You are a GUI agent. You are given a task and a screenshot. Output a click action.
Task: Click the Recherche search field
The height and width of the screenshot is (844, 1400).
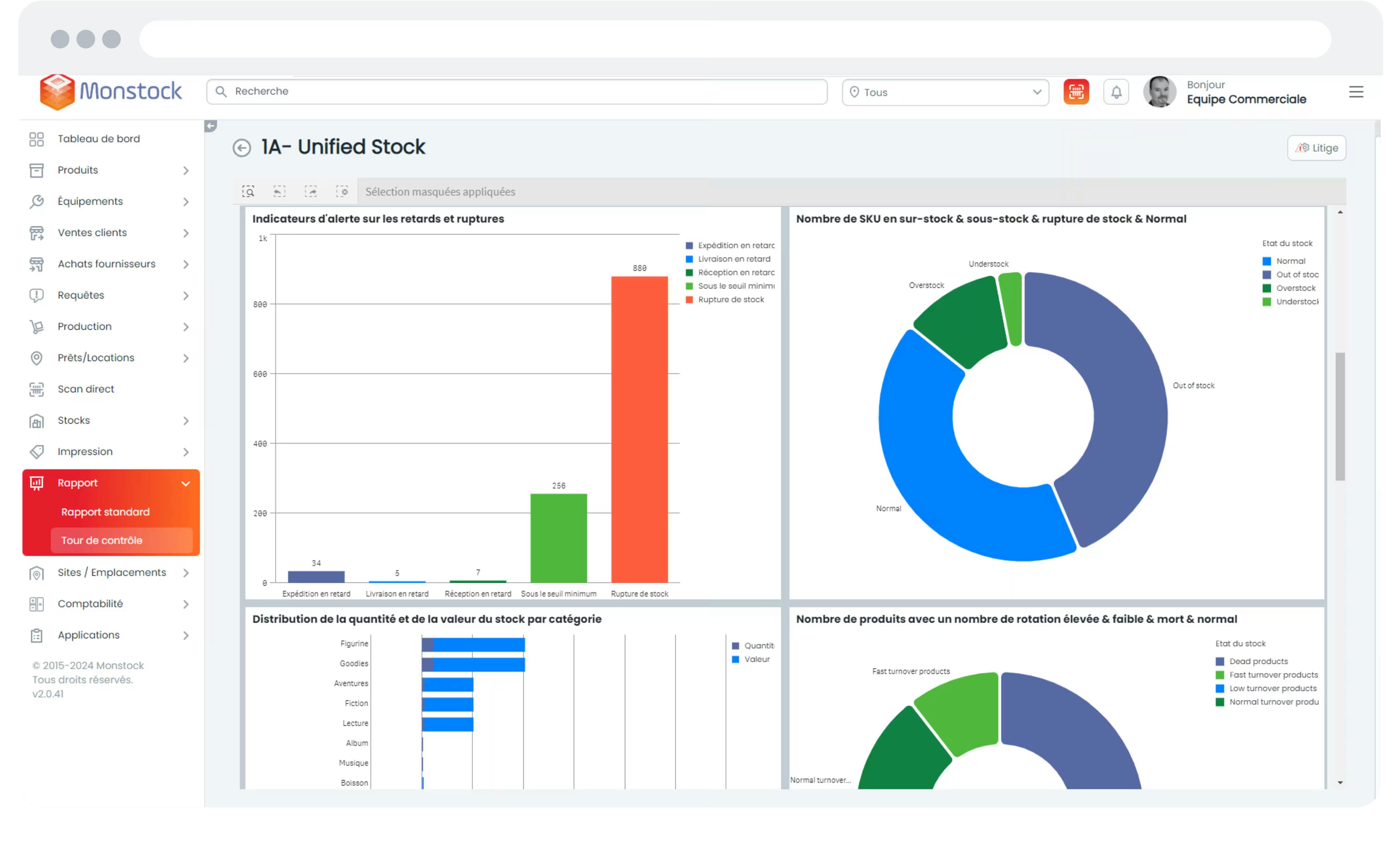click(517, 92)
